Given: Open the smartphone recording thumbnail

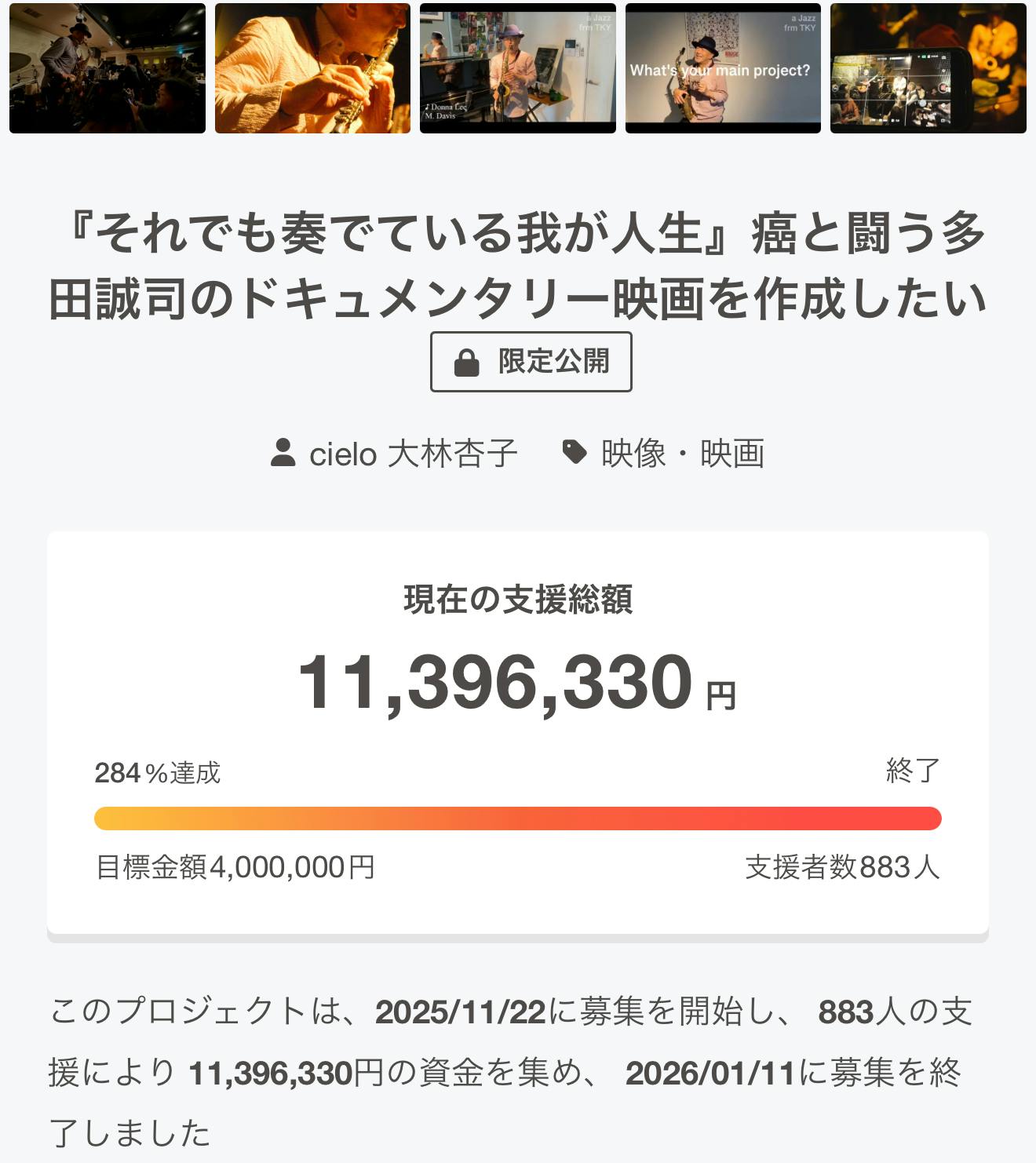Looking at the screenshot, I should 928,68.
